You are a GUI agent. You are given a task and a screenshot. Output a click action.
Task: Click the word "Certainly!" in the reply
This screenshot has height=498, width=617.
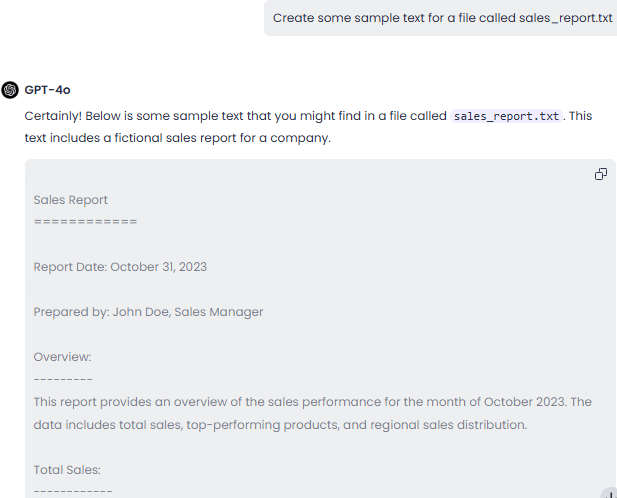click(53, 116)
